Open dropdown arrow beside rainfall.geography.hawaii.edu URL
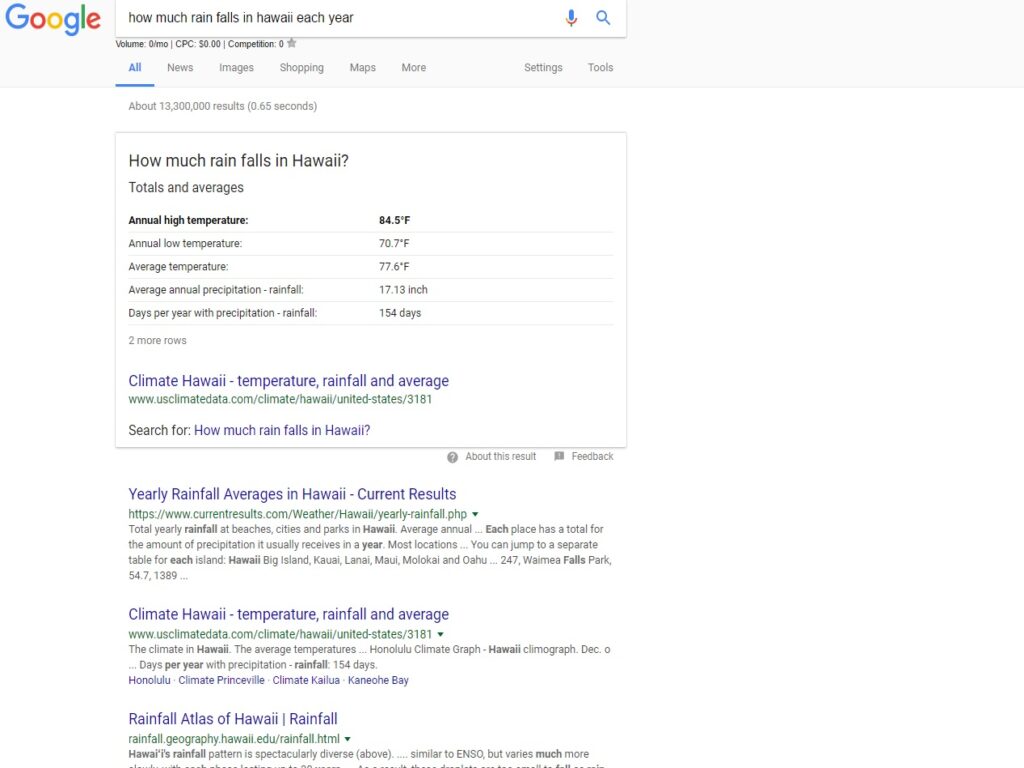Viewport: 1024px width, 768px height. pyautogui.click(x=347, y=739)
